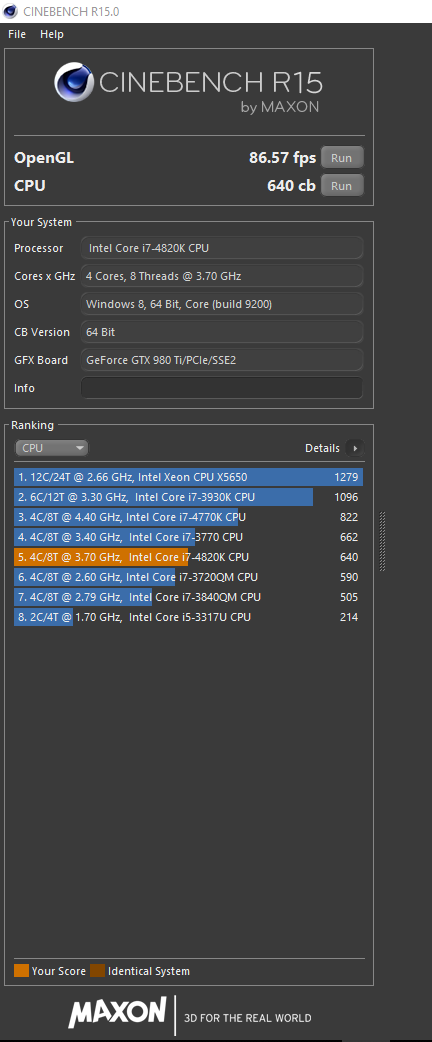This screenshot has width=432, height=1042.
Task: Run the OpenGL benchmark
Action: 342,158
